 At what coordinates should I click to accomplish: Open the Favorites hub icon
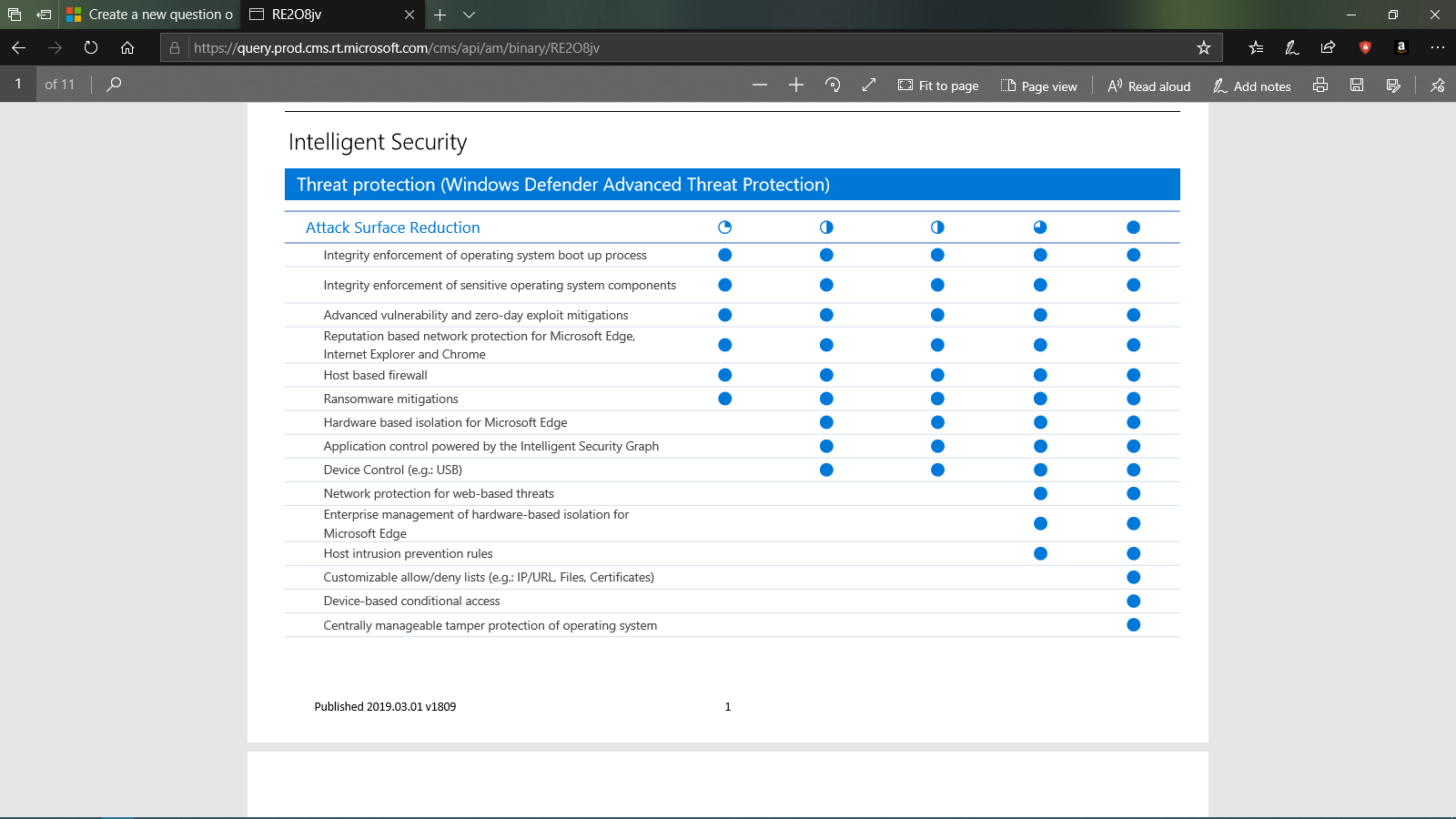(1256, 47)
